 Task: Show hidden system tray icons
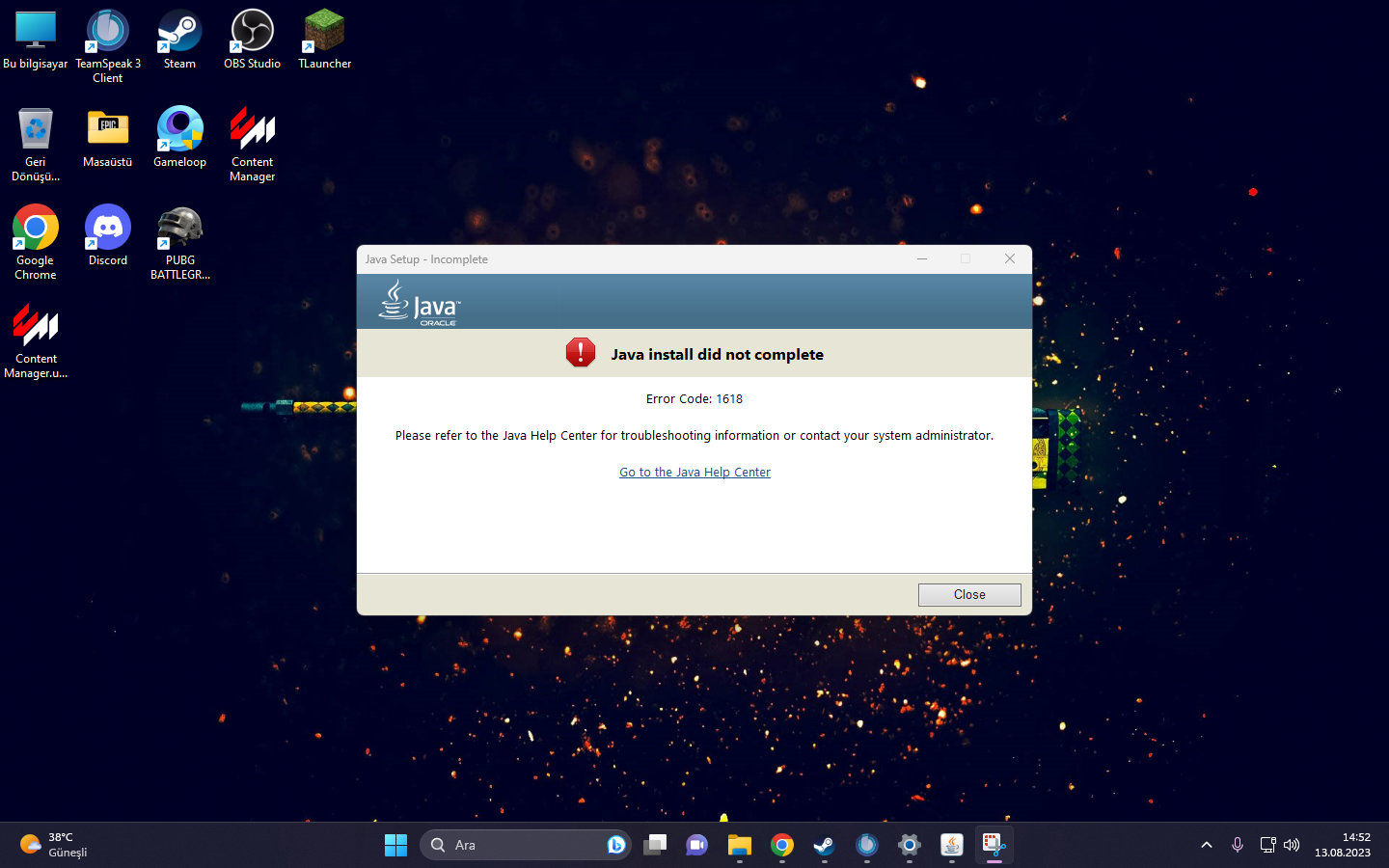(1207, 845)
